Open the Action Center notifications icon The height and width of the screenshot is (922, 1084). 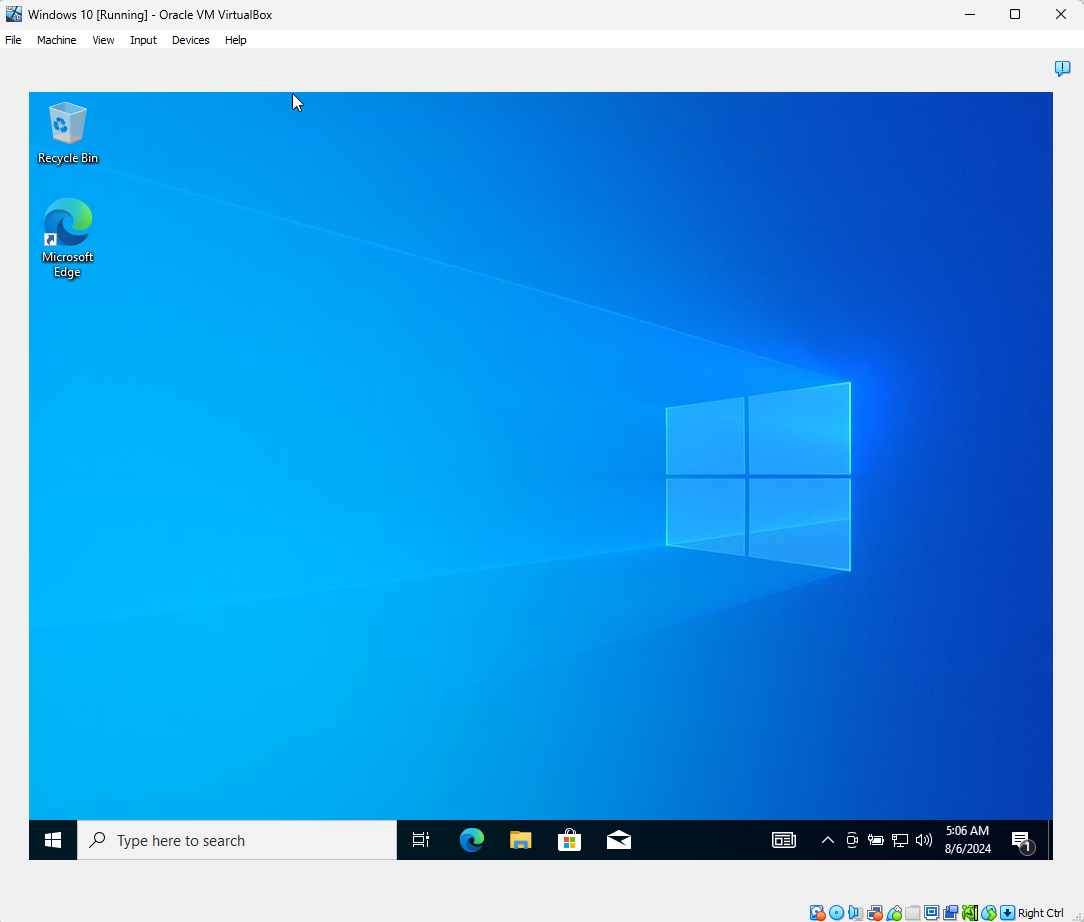point(1022,841)
